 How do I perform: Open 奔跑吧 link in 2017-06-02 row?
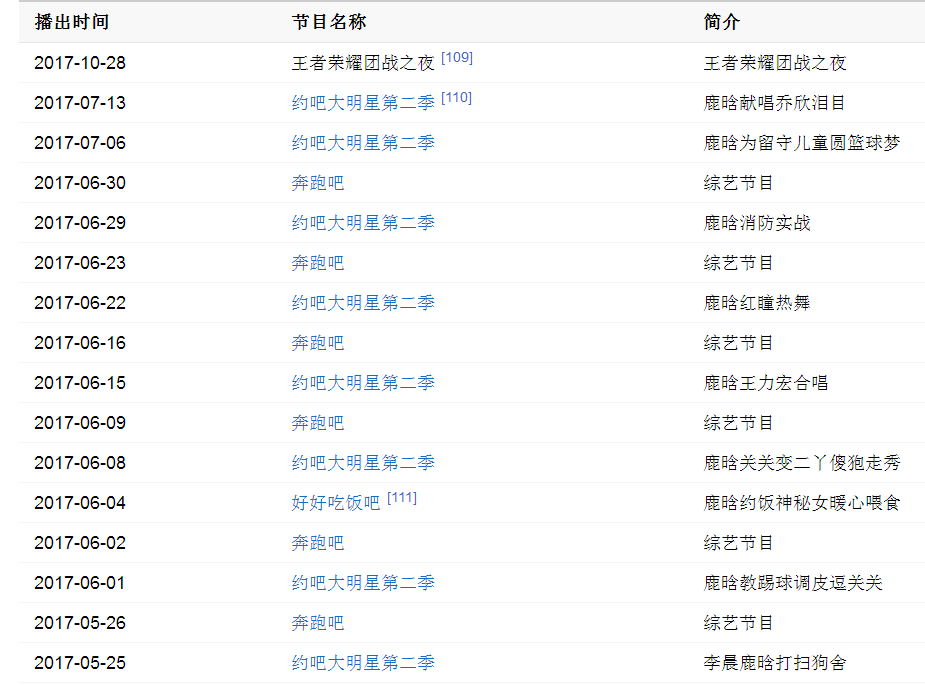[317, 543]
